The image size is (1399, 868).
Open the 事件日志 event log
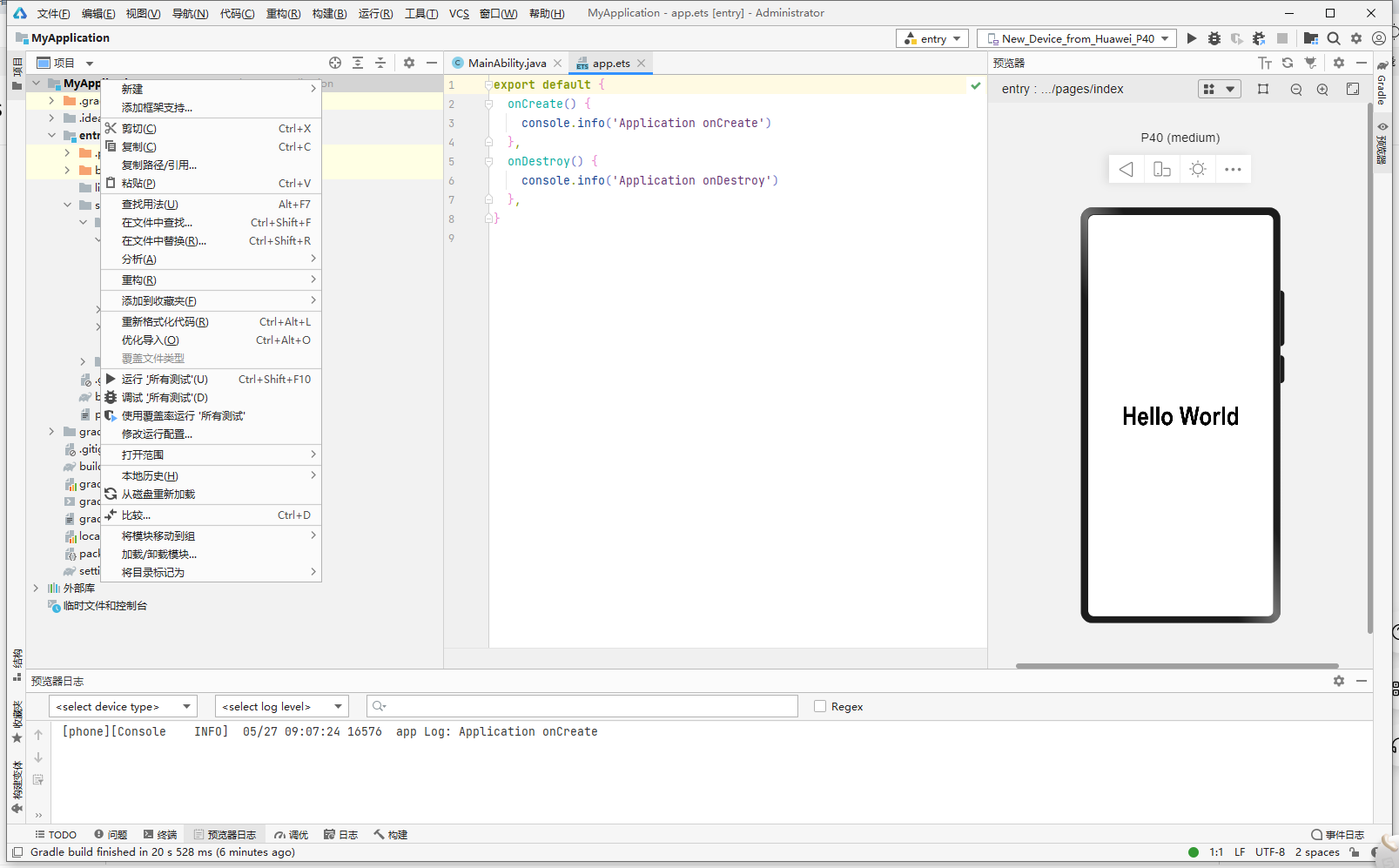[x=1338, y=834]
